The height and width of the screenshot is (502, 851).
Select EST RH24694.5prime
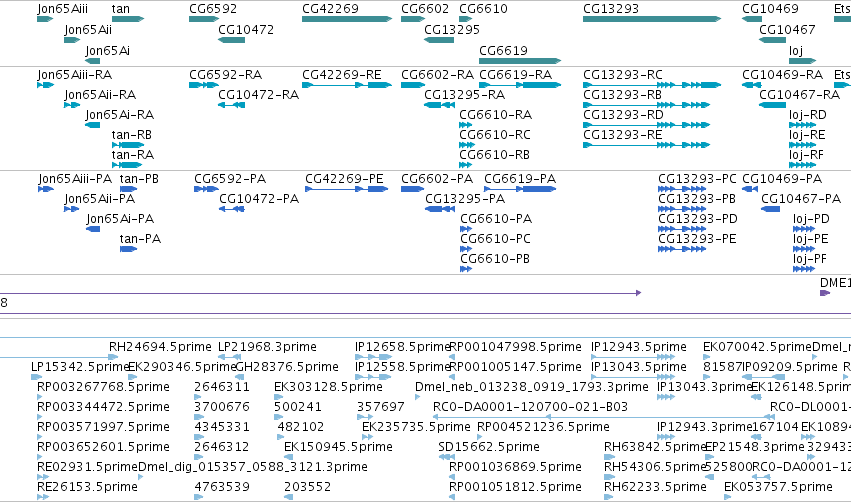(160, 347)
